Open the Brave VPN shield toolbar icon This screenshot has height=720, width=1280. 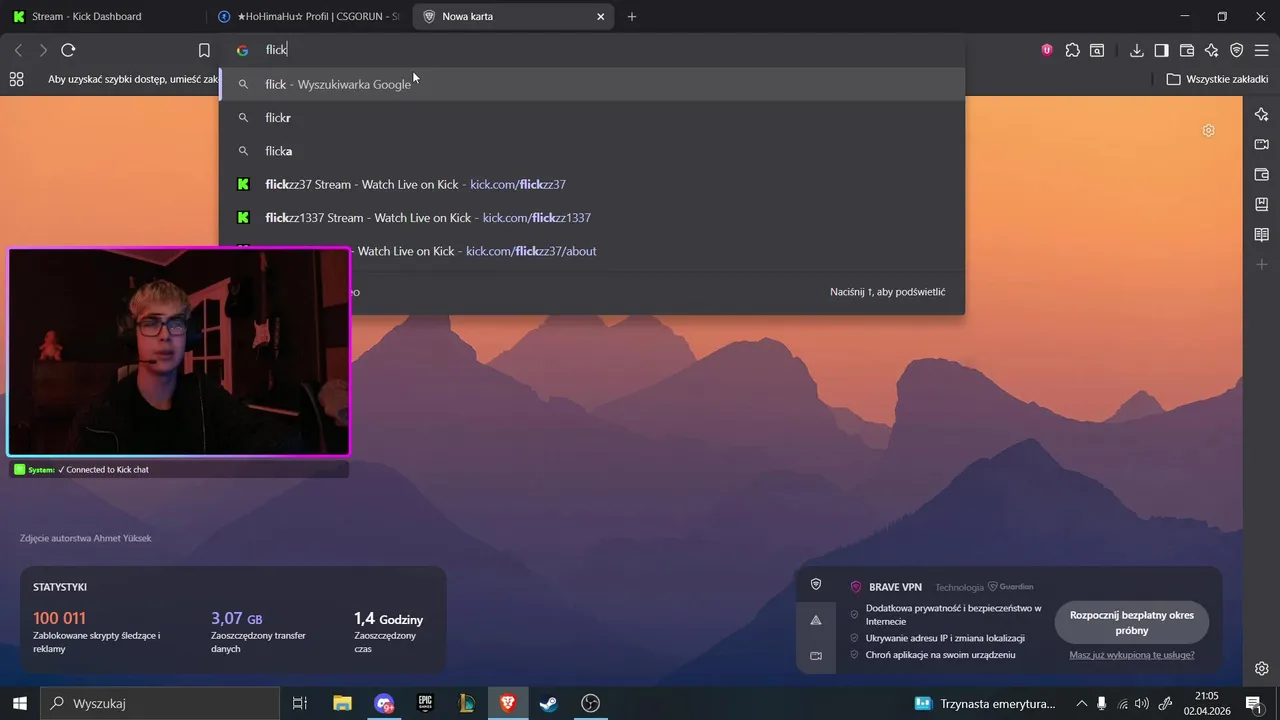(x=1236, y=50)
